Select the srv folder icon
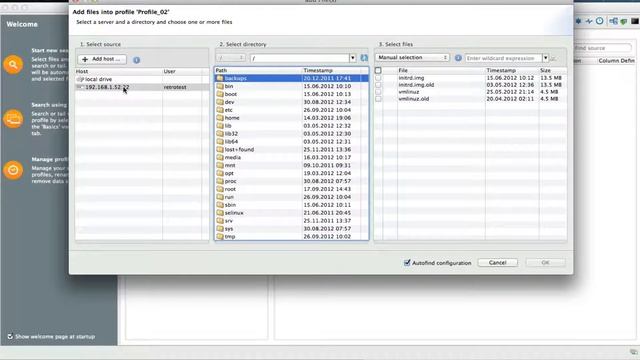This screenshot has width=640, height=360. [x=220, y=220]
